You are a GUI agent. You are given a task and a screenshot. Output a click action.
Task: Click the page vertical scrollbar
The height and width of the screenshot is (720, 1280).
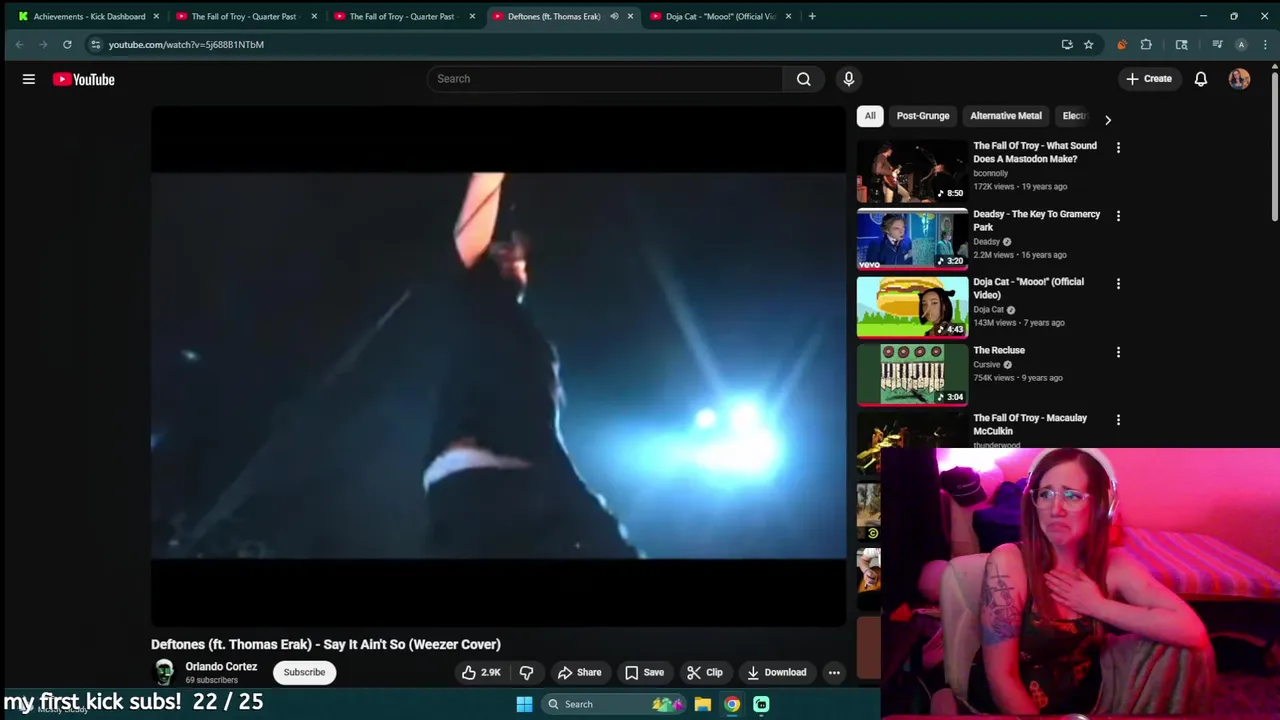pyautogui.click(x=1274, y=145)
